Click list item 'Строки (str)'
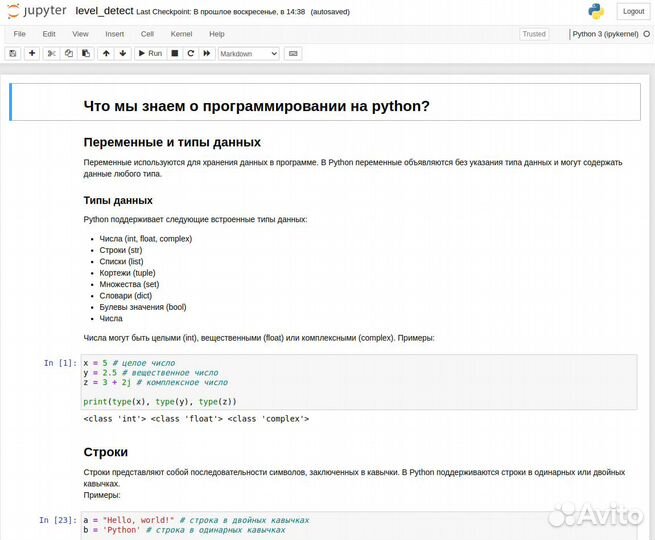 pyautogui.click(x=121, y=250)
